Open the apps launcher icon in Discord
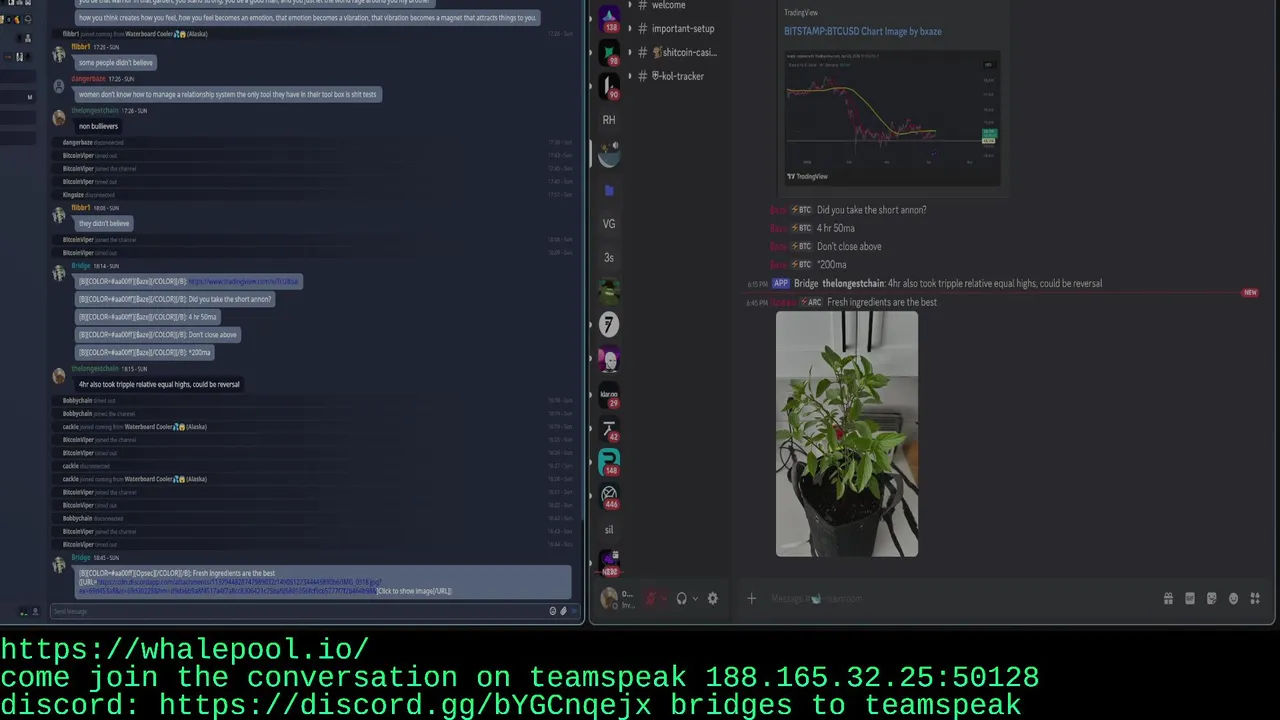The height and width of the screenshot is (720, 1280). click(1255, 599)
